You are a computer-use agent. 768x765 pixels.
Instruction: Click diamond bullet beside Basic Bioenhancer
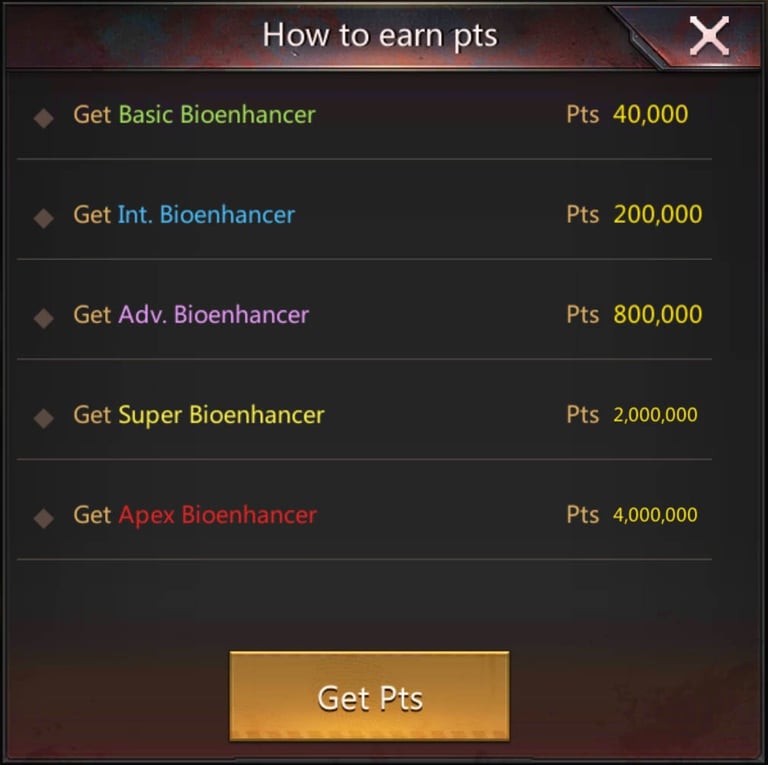44,118
